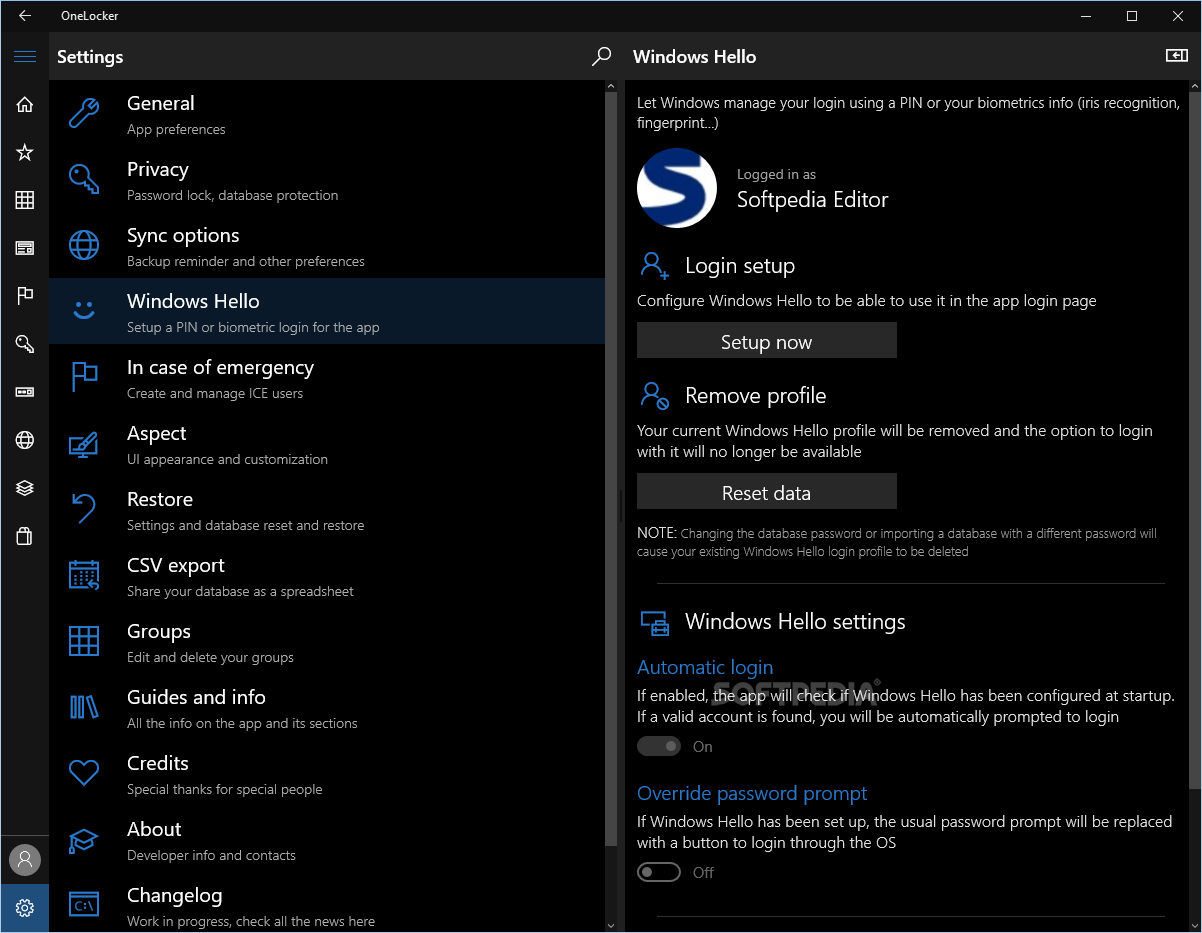This screenshot has height=933, width=1202.
Task: Open the About page
Action: pos(327,839)
